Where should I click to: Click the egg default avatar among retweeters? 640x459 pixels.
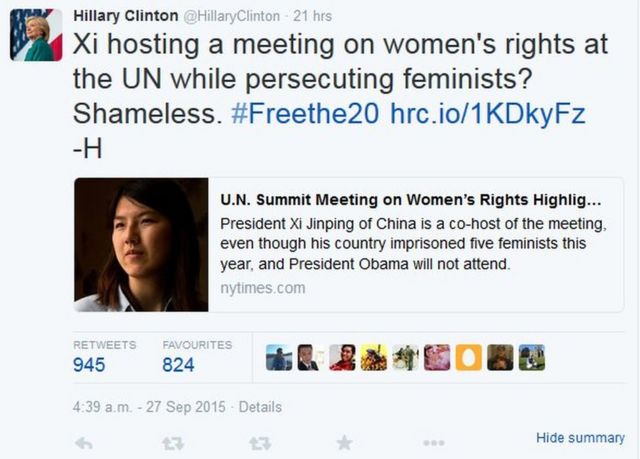point(470,358)
